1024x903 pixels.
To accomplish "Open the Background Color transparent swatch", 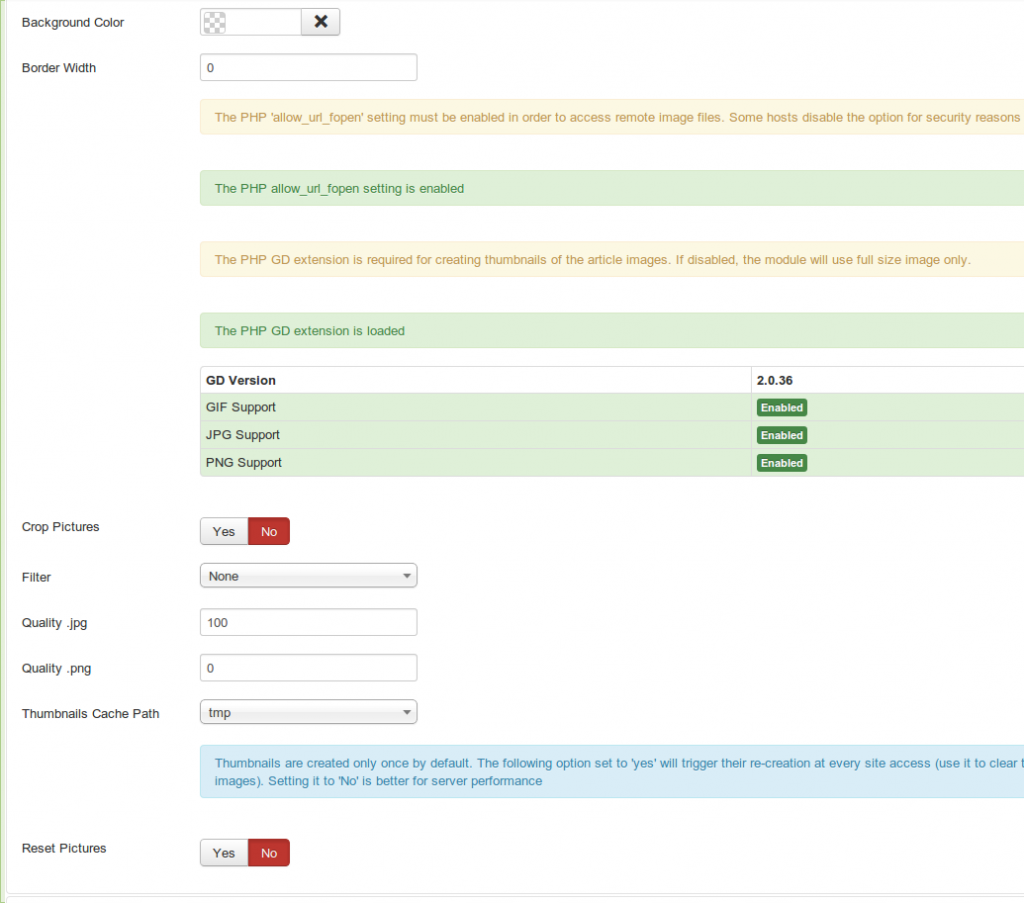I will (x=213, y=22).
